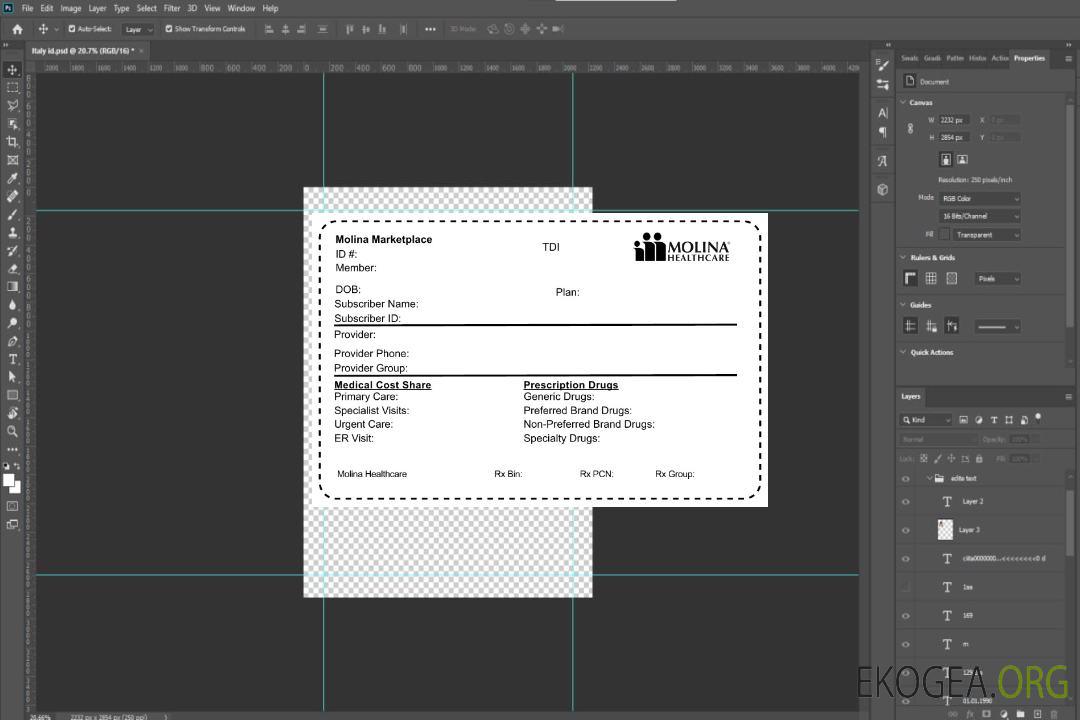
Task: Select the Move tool in toolbox
Action: pyautogui.click(x=12, y=70)
